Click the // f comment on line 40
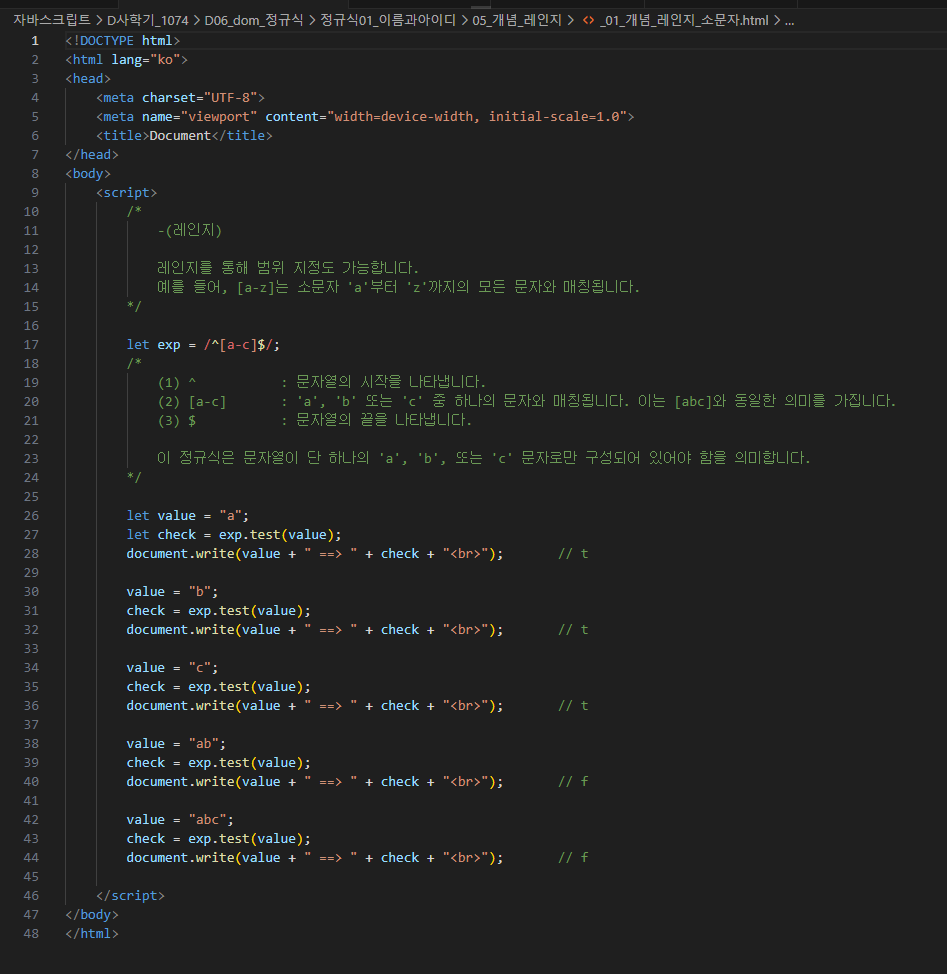This screenshot has height=974, width=947. tap(573, 781)
